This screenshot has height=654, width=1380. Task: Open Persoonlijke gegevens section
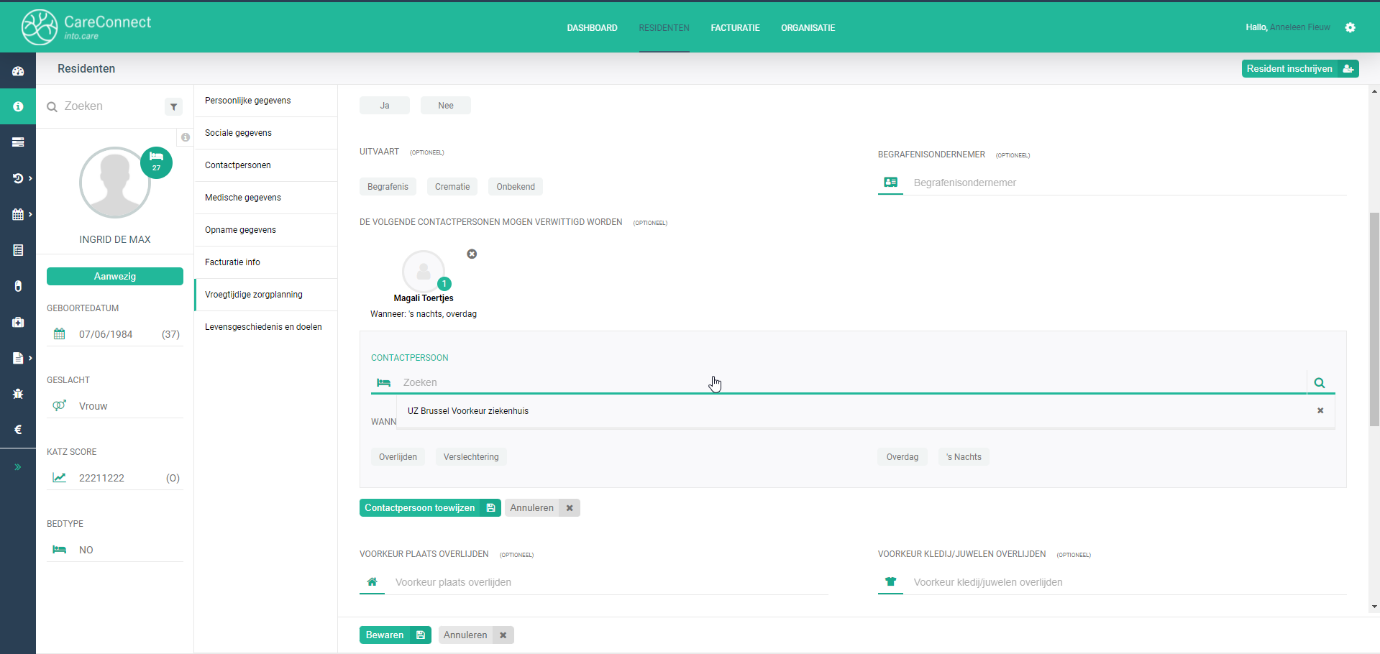[265, 101]
